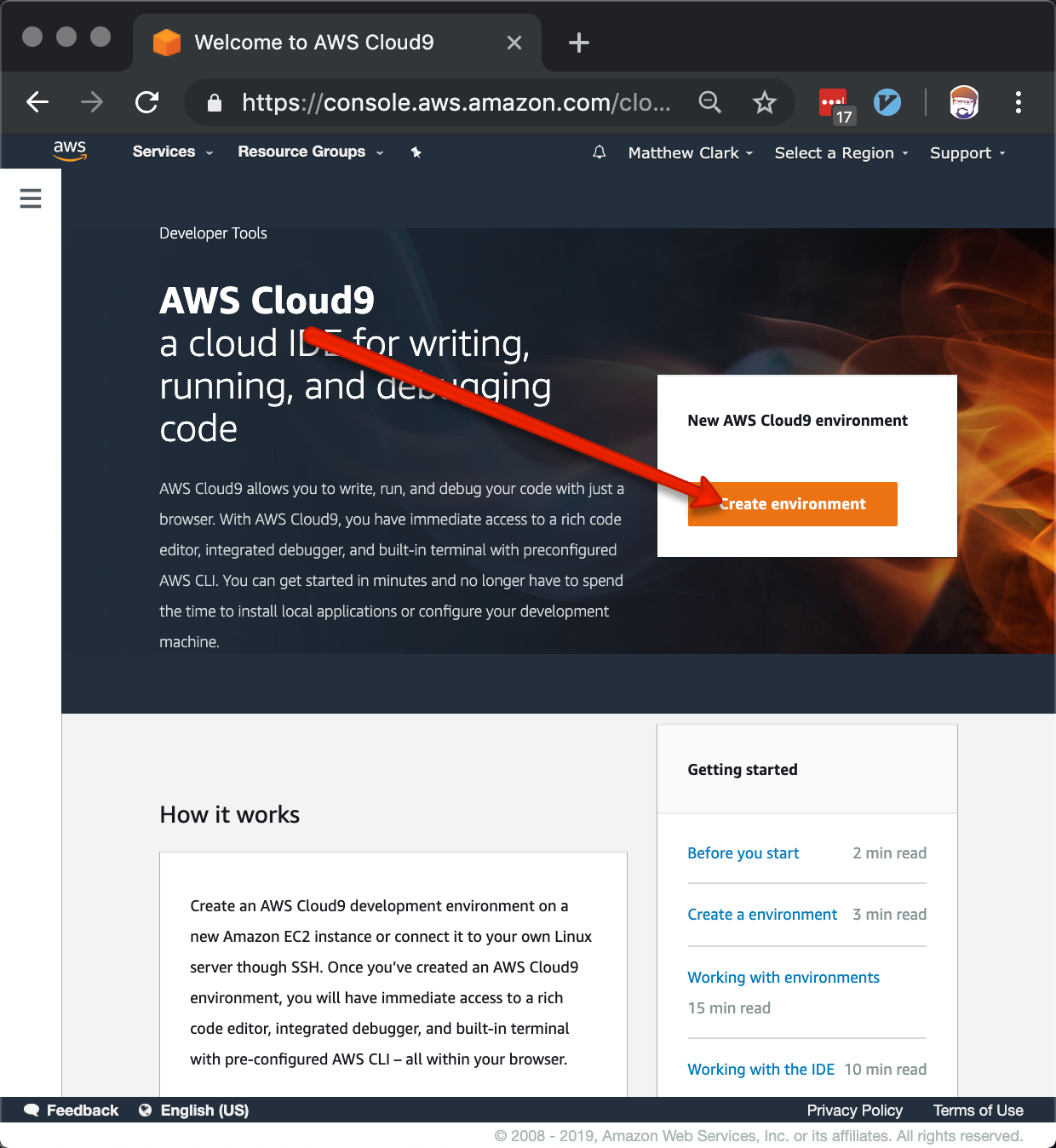Click the AWS Cloud9 heading text
The height and width of the screenshot is (1148, 1056).
[x=267, y=301]
